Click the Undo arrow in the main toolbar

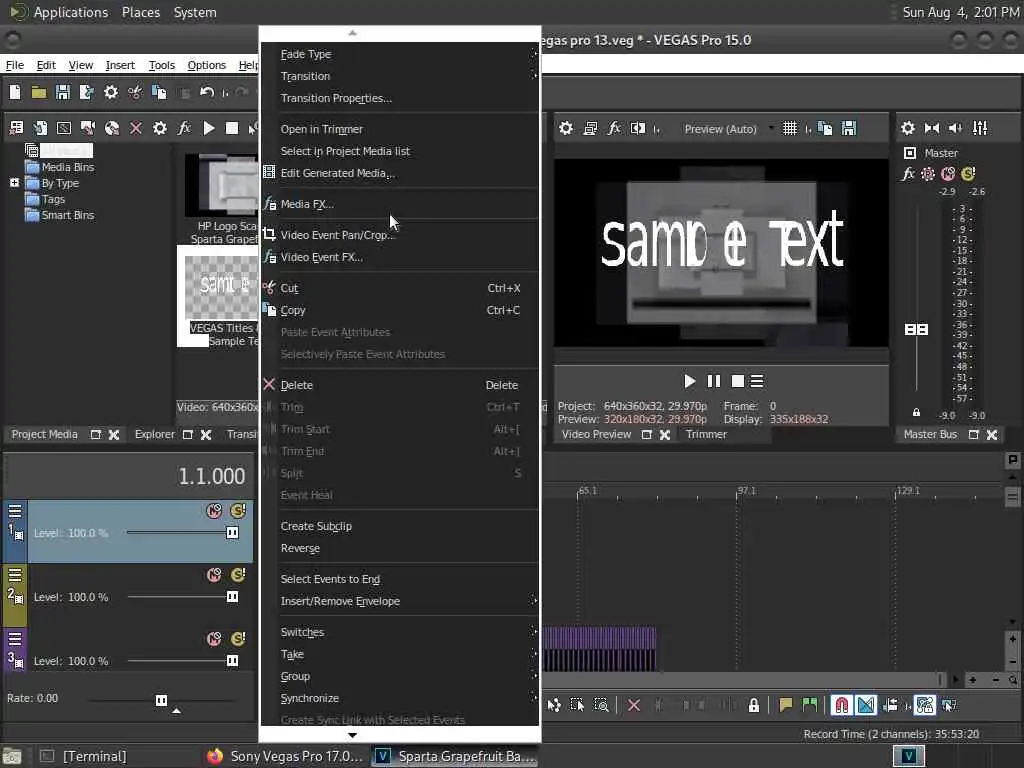point(207,92)
